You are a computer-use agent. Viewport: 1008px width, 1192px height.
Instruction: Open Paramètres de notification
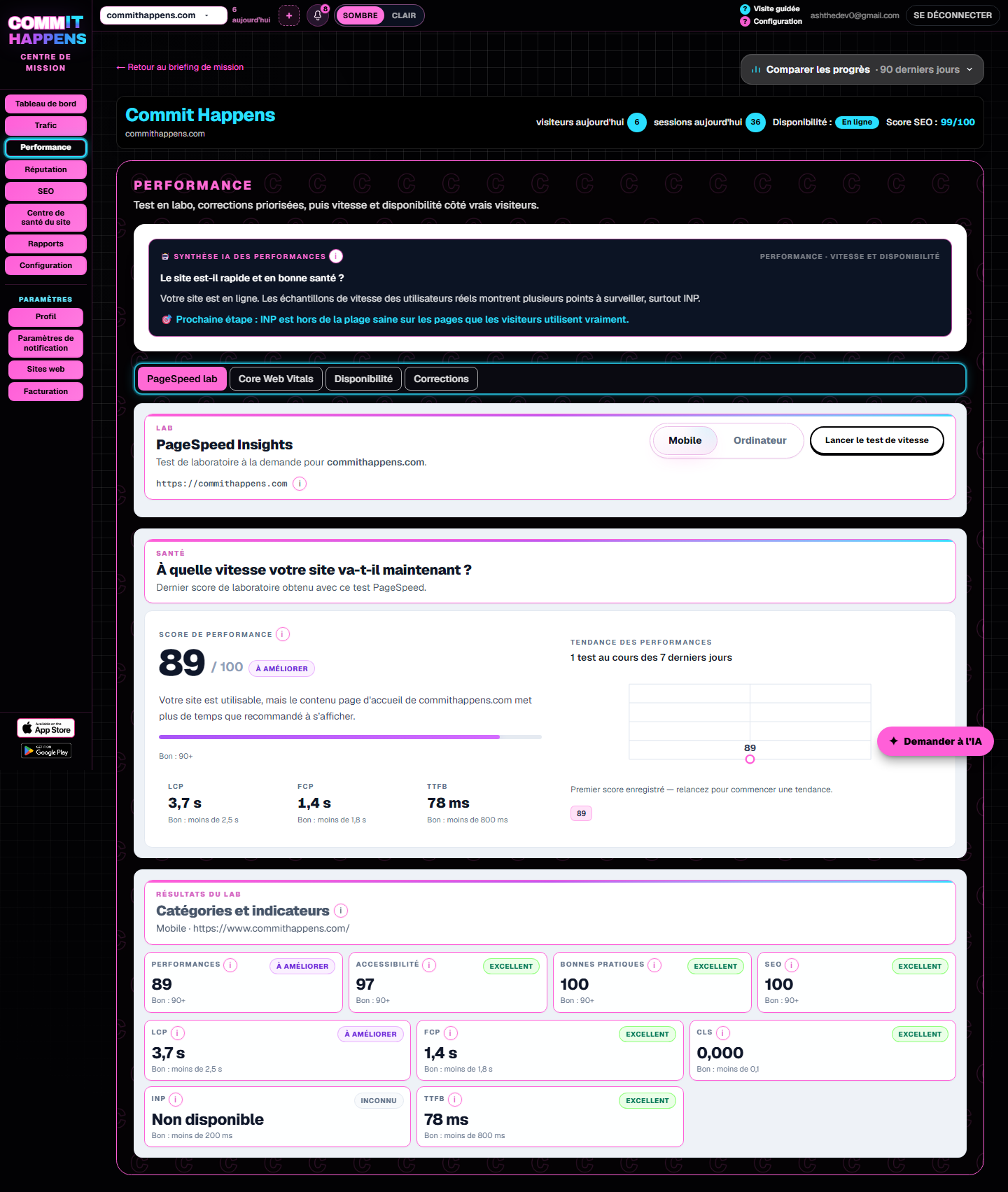click(x=46, y=344)
